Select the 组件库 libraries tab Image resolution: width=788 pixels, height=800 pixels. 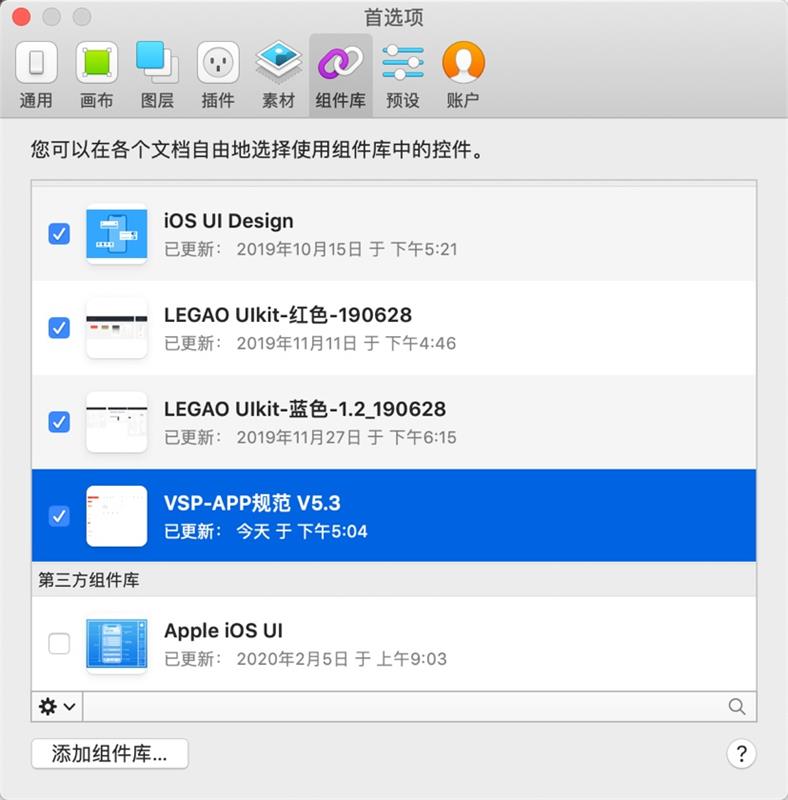pos(340,76)
